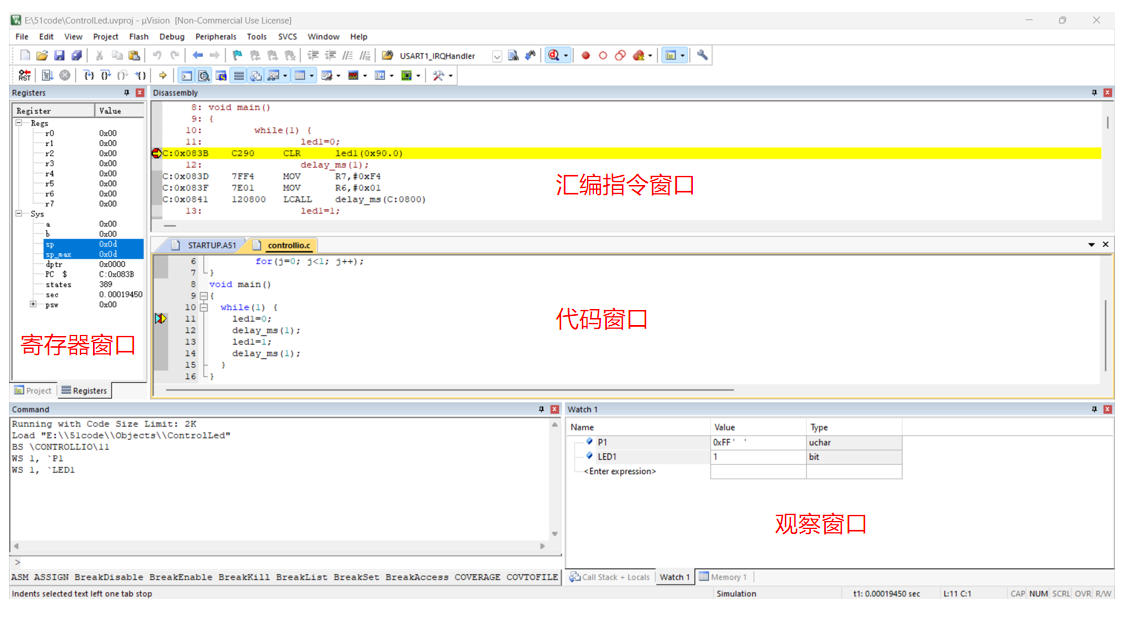Click the Step Over debug icon

click(x=106, y=76)
